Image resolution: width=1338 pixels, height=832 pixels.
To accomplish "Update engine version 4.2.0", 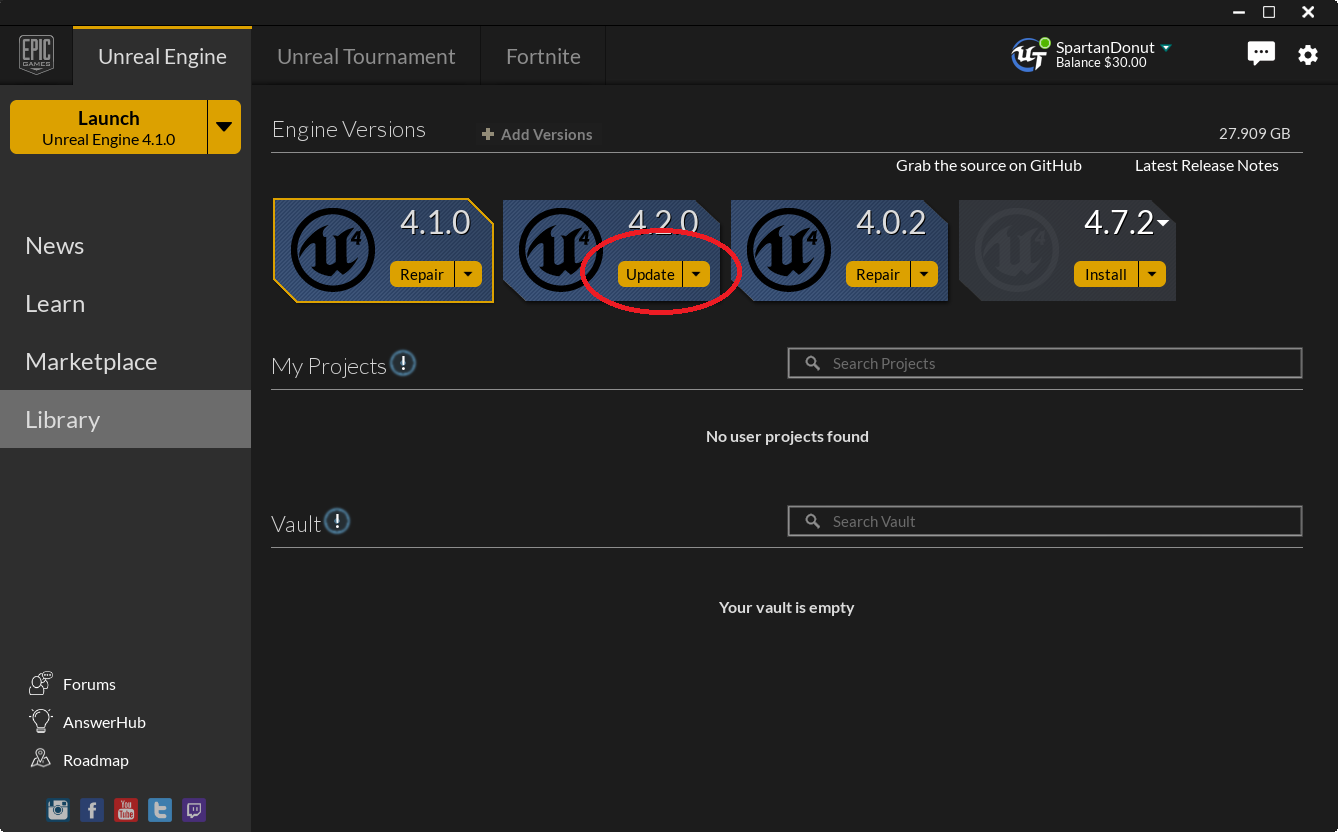I will click(650, 274).
